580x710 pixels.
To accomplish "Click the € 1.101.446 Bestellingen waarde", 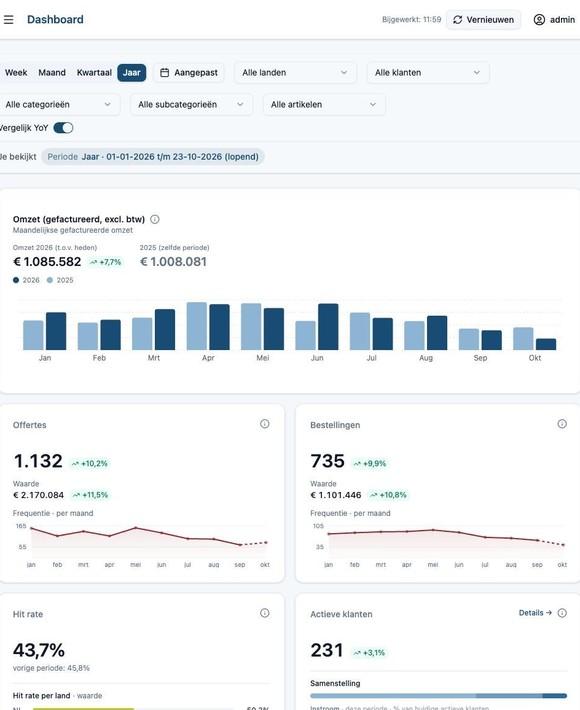I will pos(336,495).
